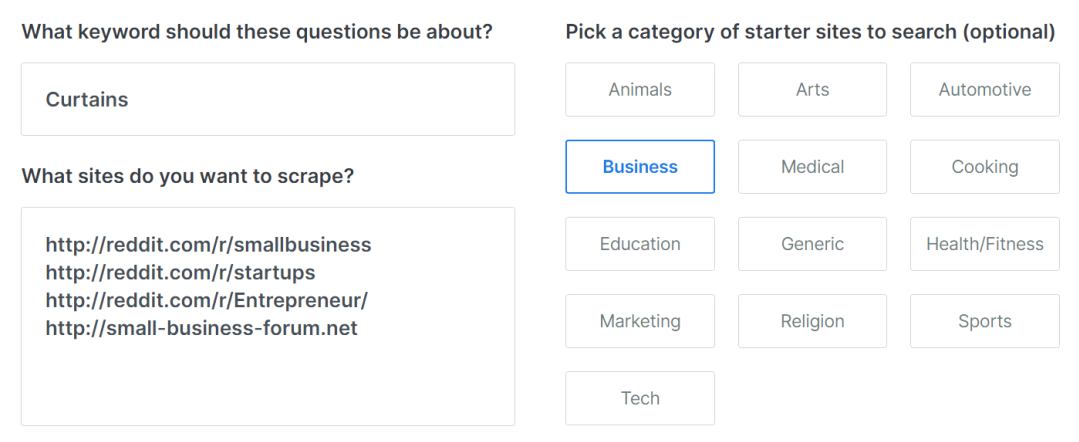Select the Marketing category
1079x442 pixels.
coord(640,321)
